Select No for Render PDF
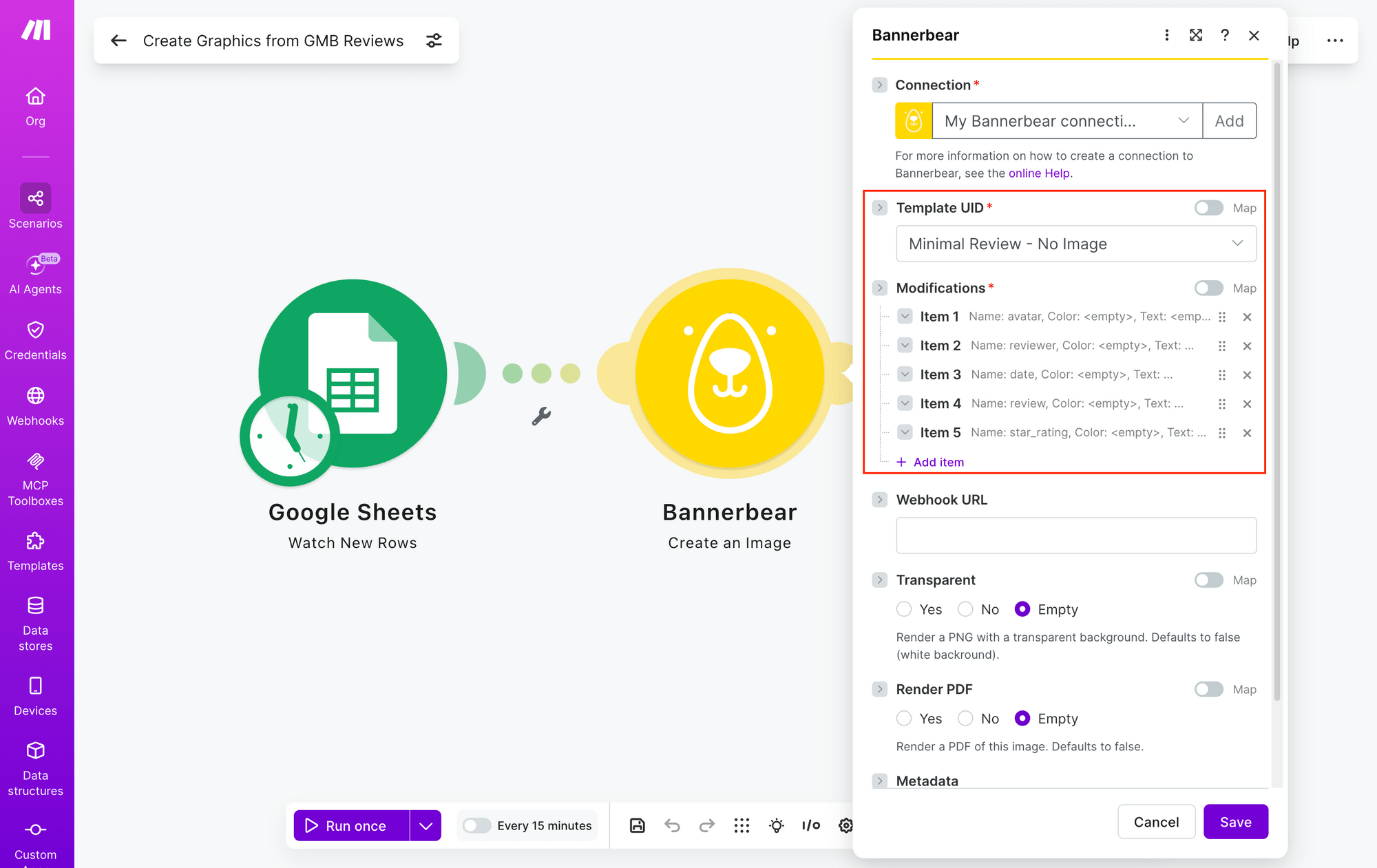 tap(965, 719)
